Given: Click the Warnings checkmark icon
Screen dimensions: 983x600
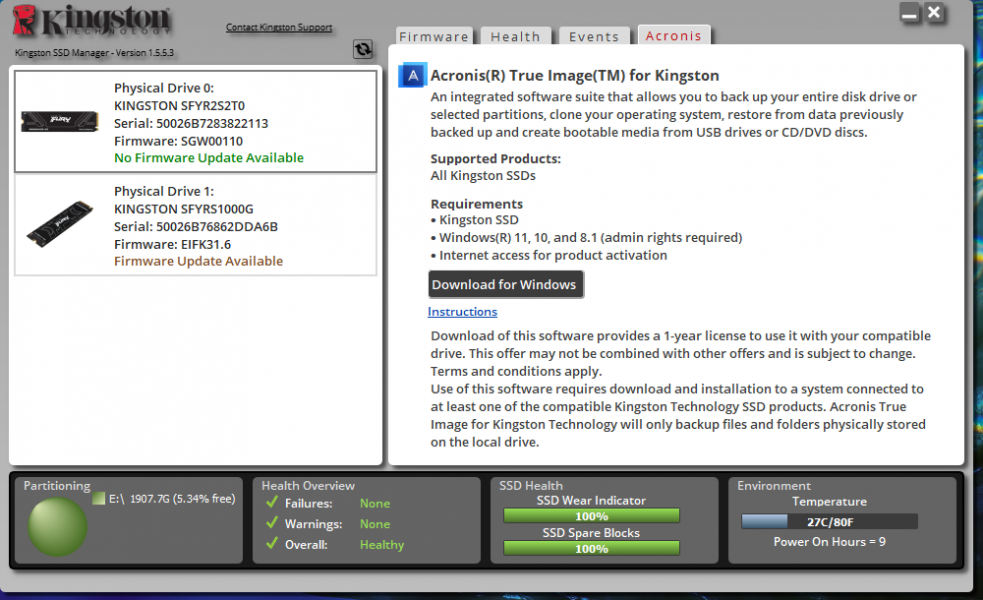Looking at the screenshot, I should [271, 523].
